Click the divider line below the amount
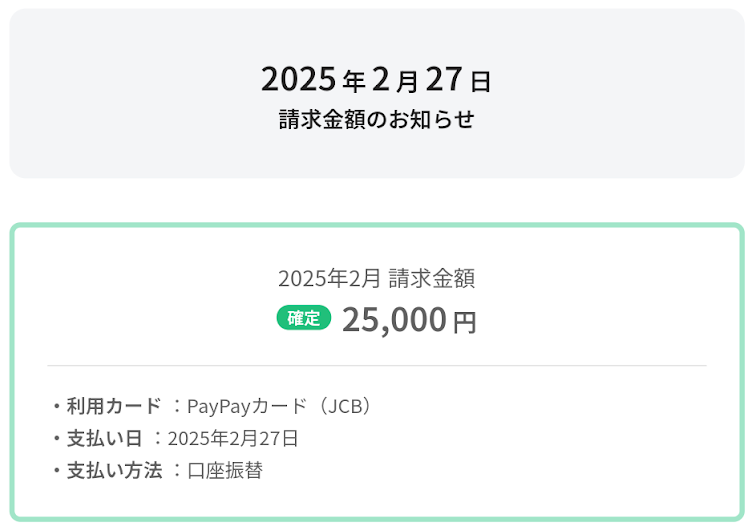This screenshot has height=525, width=749. click(376, 366)
